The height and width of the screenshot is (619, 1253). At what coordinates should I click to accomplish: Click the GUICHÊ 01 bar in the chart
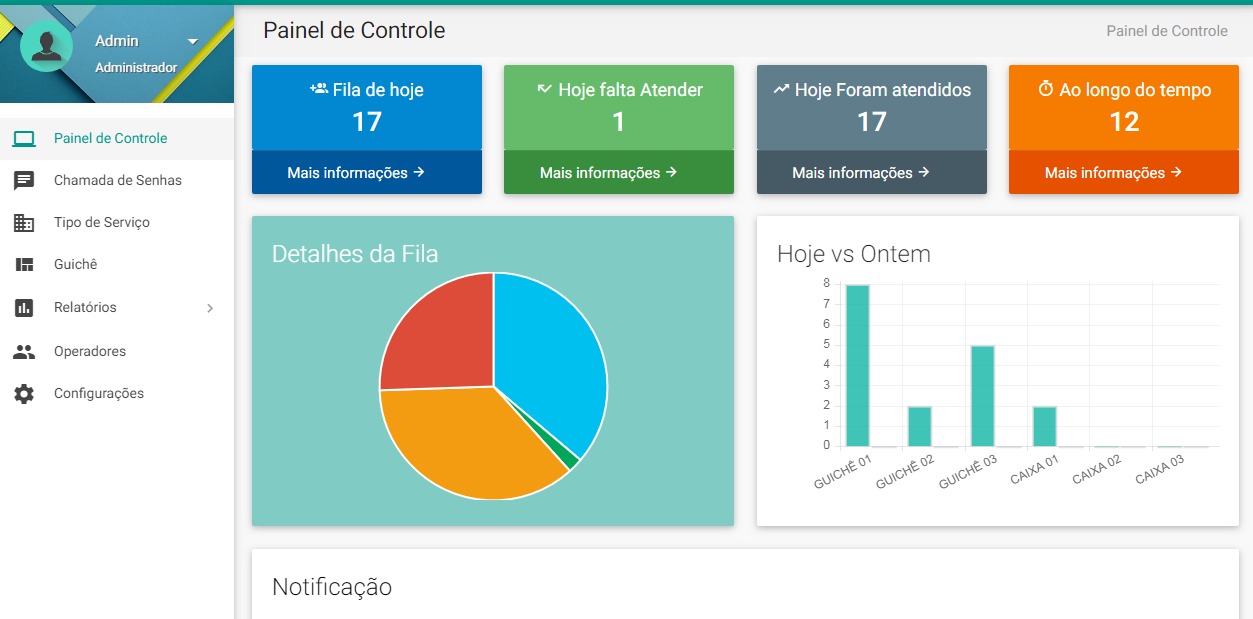coord(858,366)
